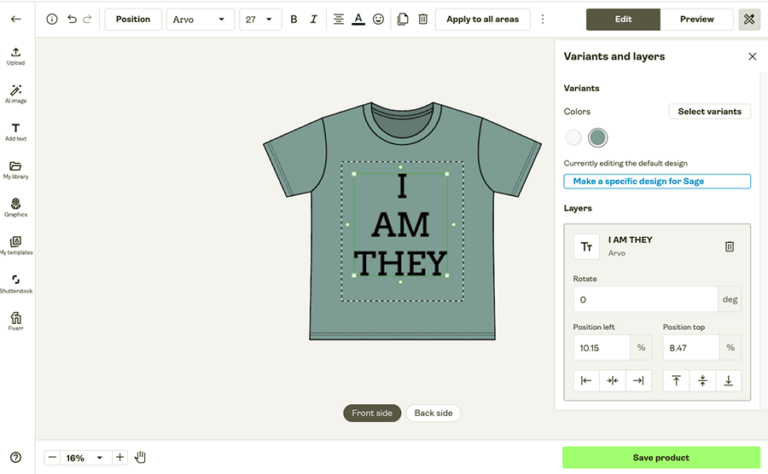Open the 16% zoom level dropdown
The height and width of the screenshot is (474, 768).
tap(84, 457)
